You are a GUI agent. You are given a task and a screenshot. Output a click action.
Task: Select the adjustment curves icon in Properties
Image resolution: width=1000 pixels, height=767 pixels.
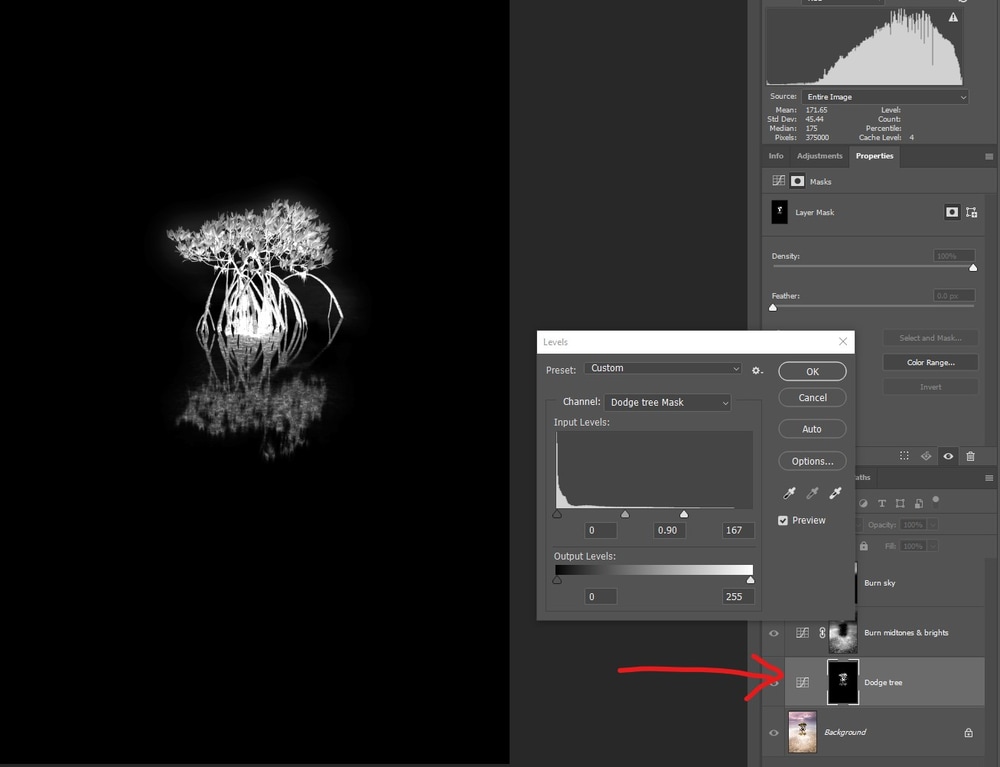coord(779,181)
